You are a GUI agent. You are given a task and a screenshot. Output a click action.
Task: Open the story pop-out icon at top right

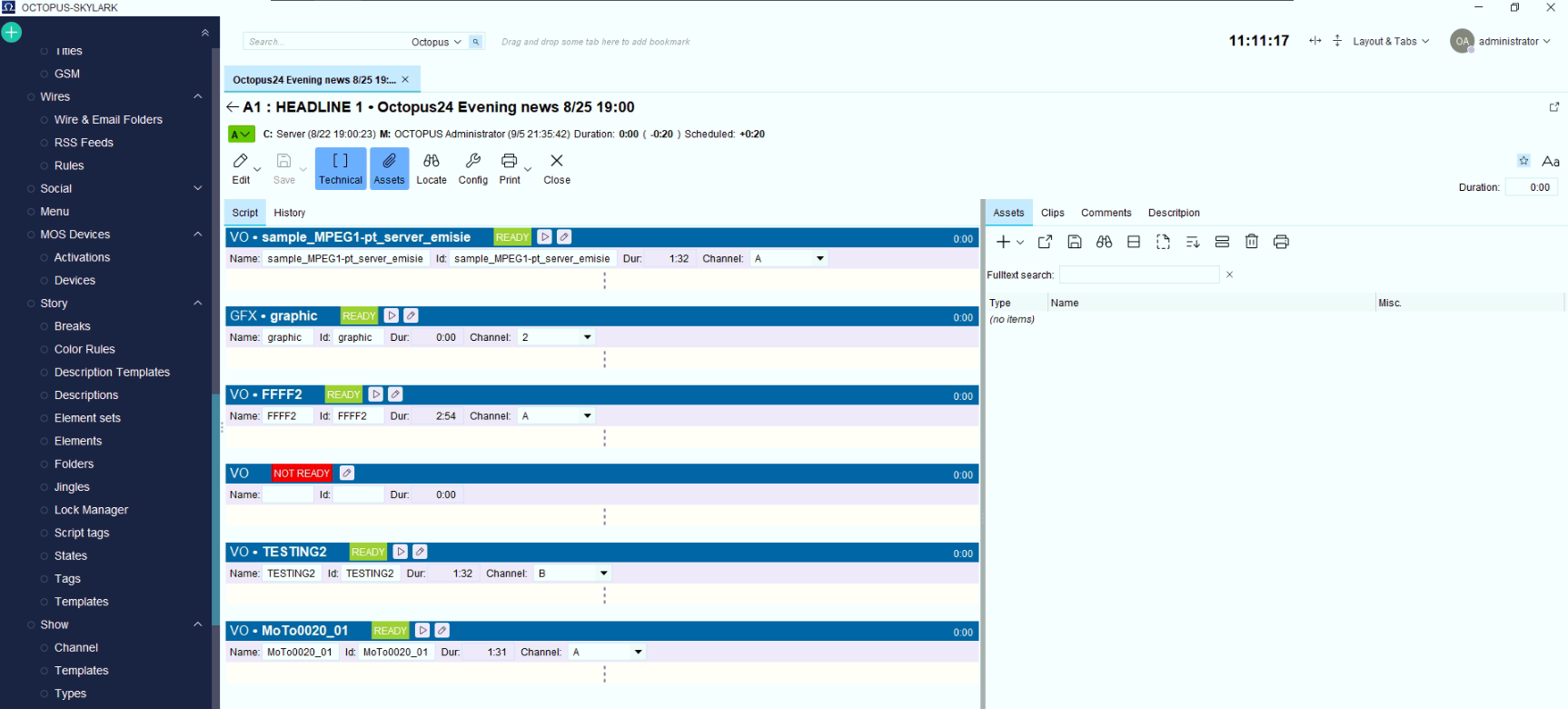pyautogui.click(x=1554, y=107)
